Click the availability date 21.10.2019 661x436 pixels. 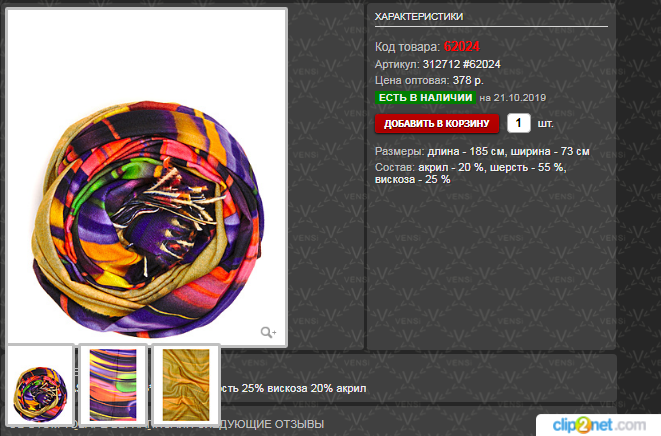(x=520, y=98)
